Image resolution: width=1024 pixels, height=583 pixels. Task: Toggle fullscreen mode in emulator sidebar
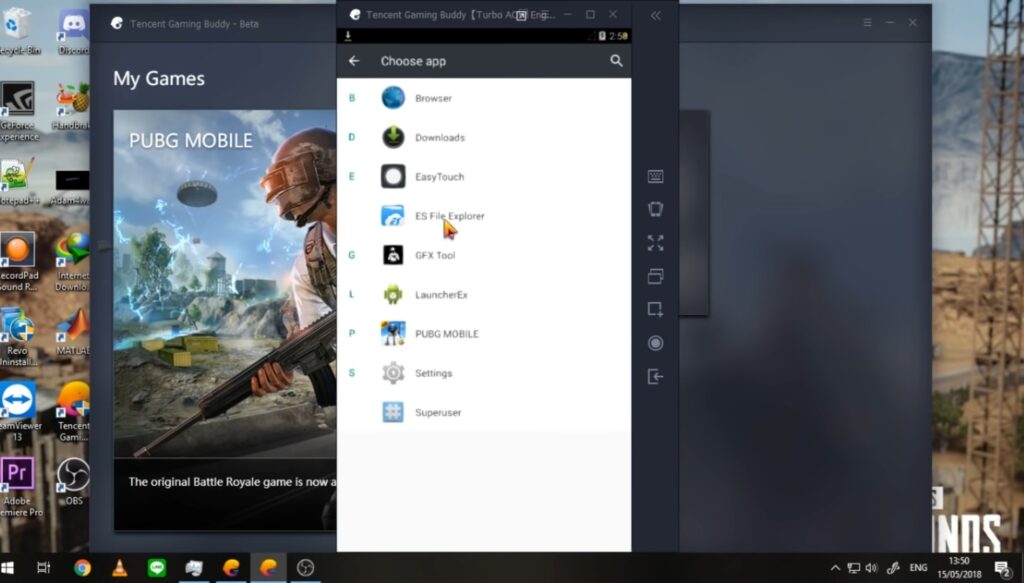(x=655, y=243)
